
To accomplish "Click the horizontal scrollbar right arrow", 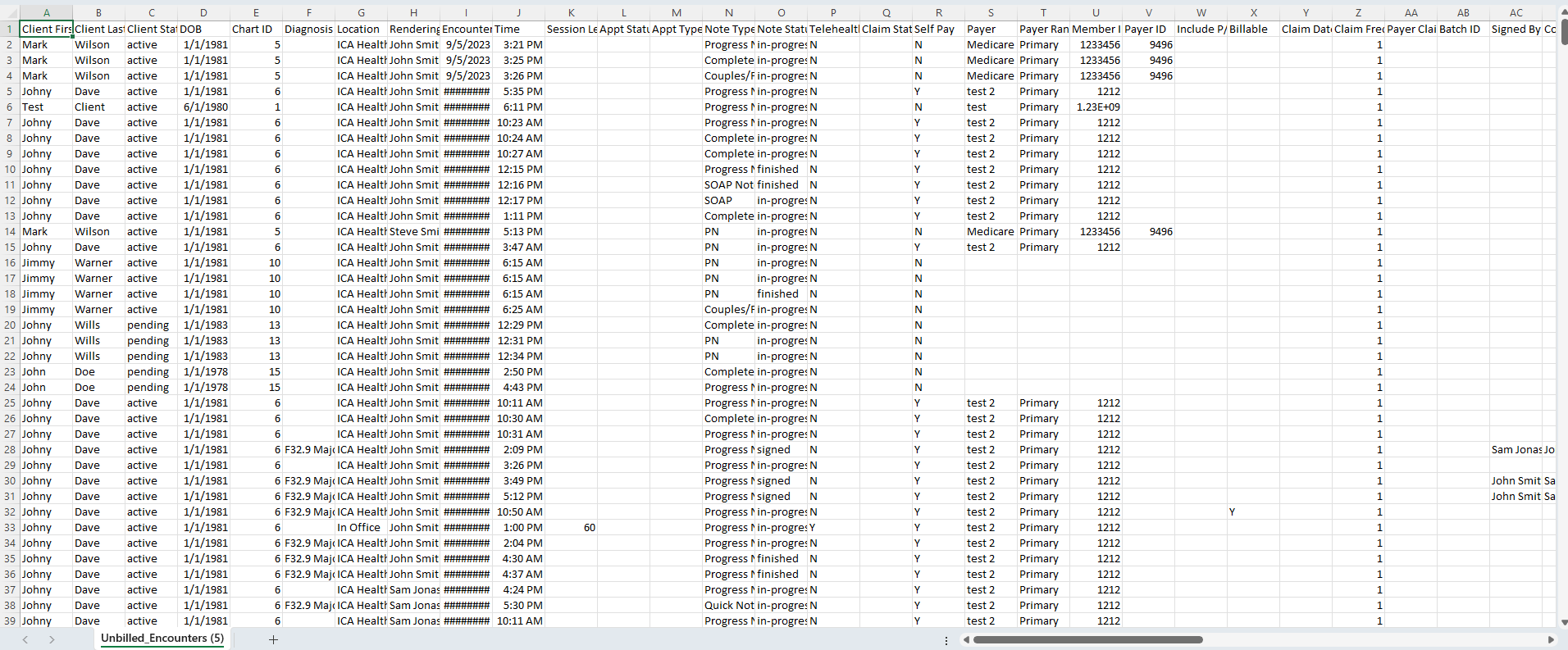I will click(1551, 639).
